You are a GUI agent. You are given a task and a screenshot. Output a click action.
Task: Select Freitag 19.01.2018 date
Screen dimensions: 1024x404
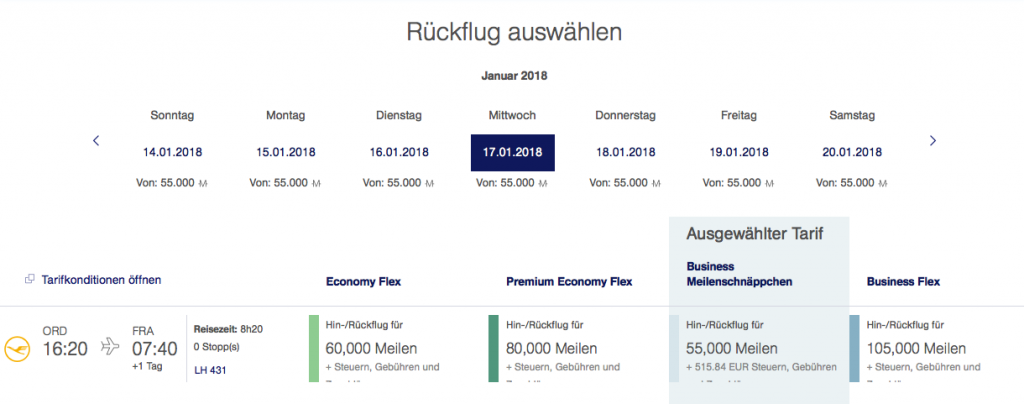click(738, 152)
